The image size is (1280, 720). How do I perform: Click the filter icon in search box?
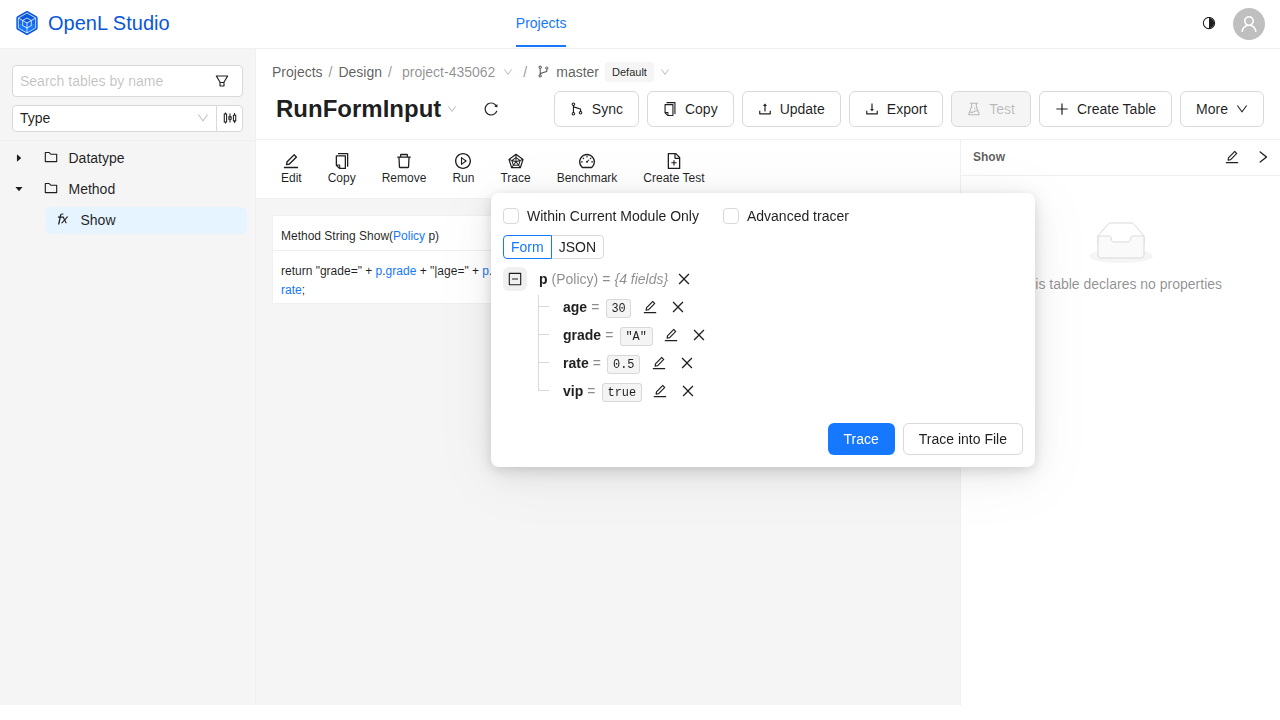pyautogui.click(x=222, y=81)
